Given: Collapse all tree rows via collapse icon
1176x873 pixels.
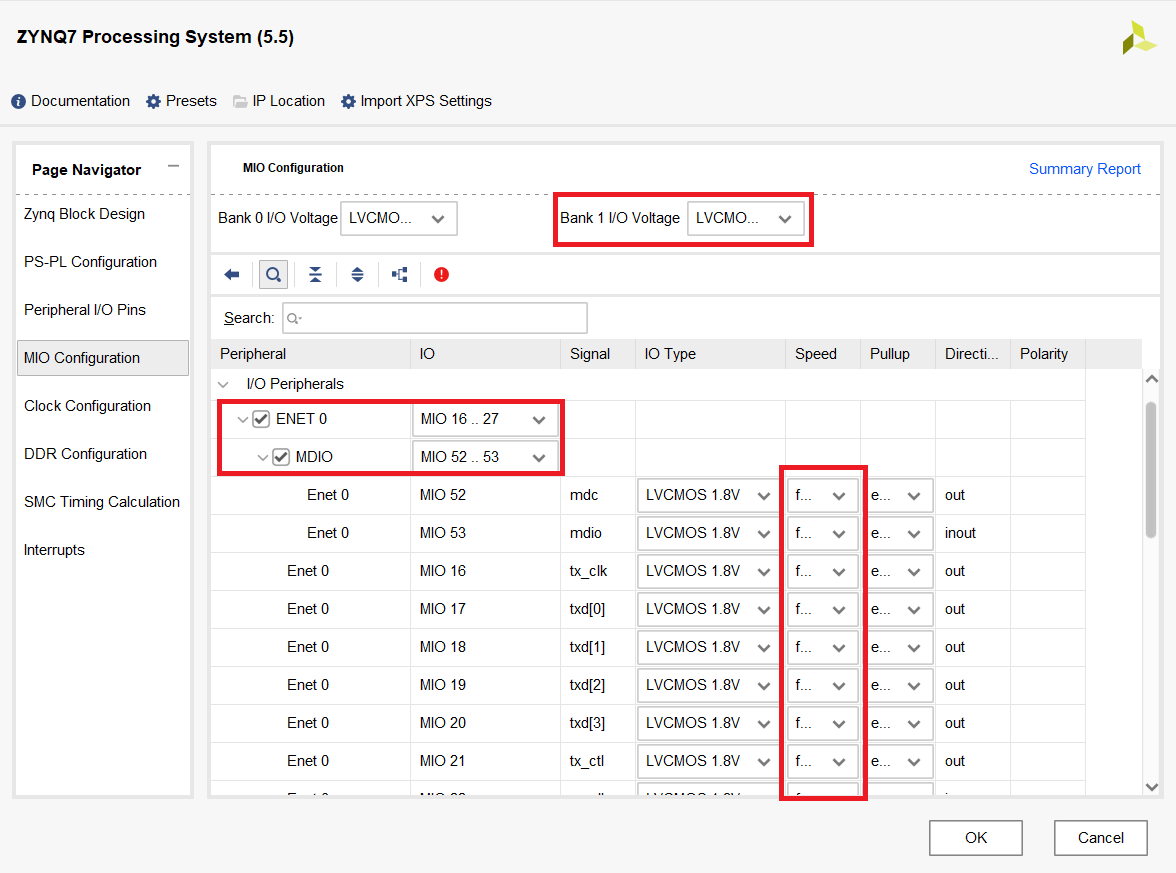Looking at the screenshot, I should tap(315, 274).
